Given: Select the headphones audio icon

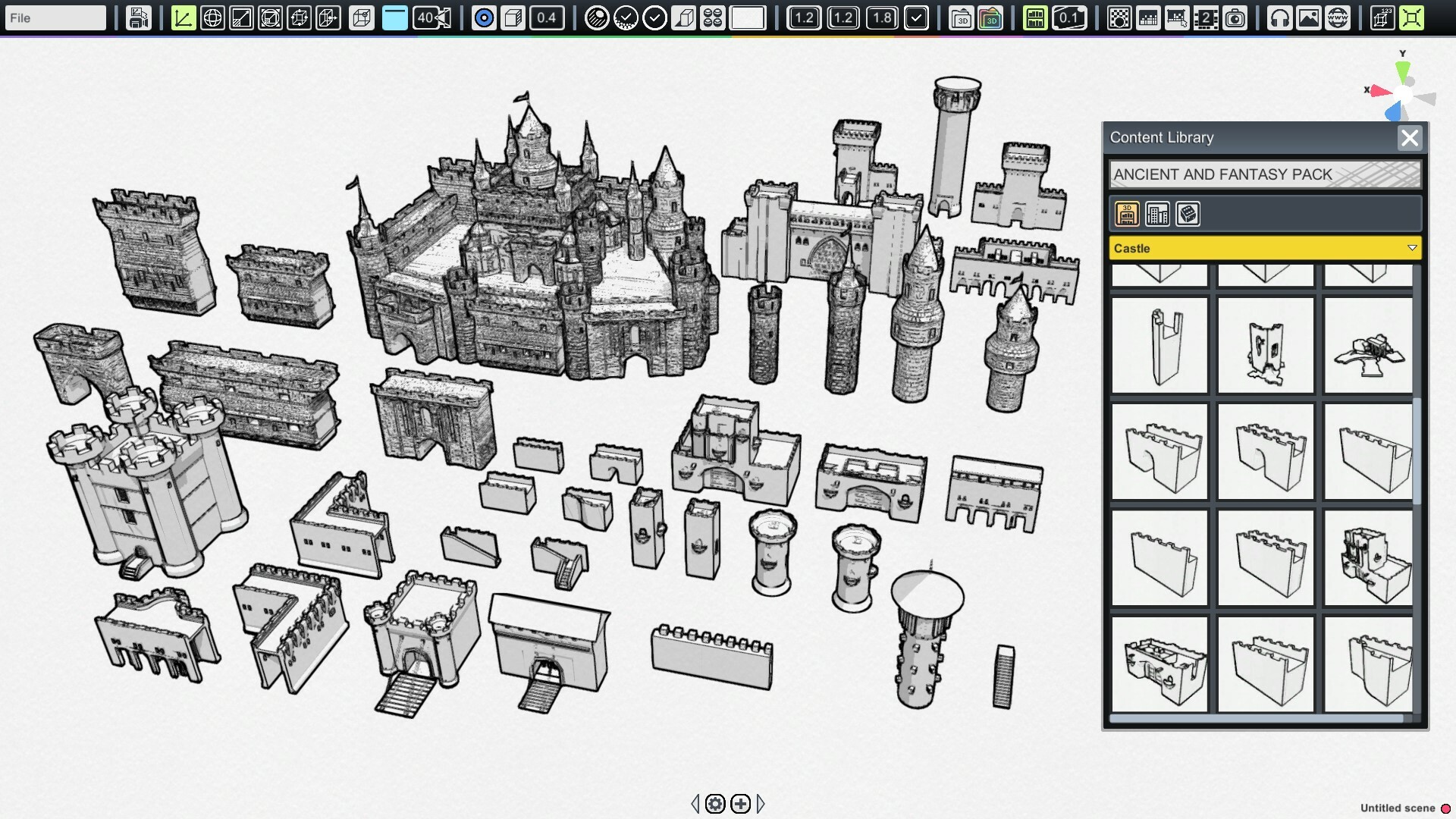Looking at the screenshot, I should (x=1279, y=17).
